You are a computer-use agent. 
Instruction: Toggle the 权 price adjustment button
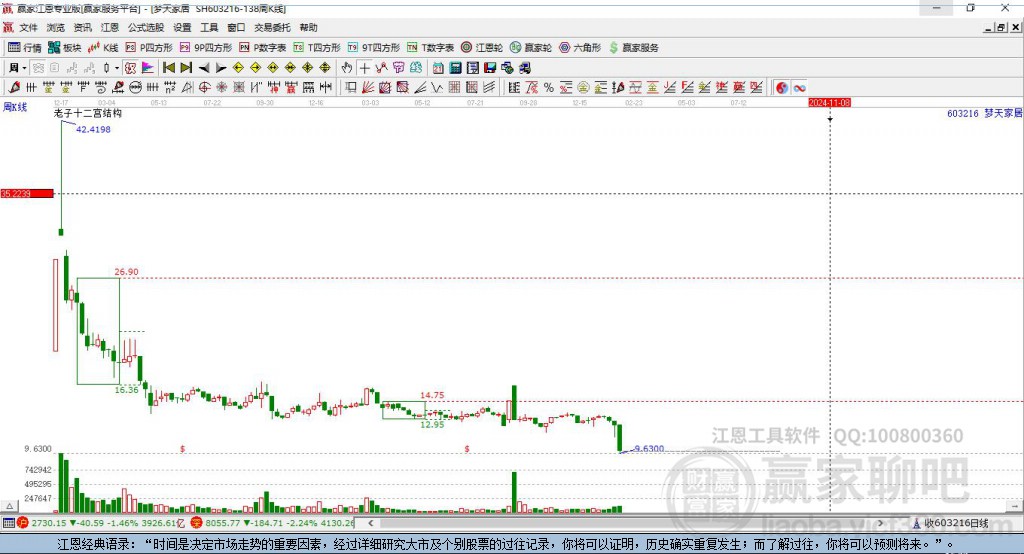(130, 68)
